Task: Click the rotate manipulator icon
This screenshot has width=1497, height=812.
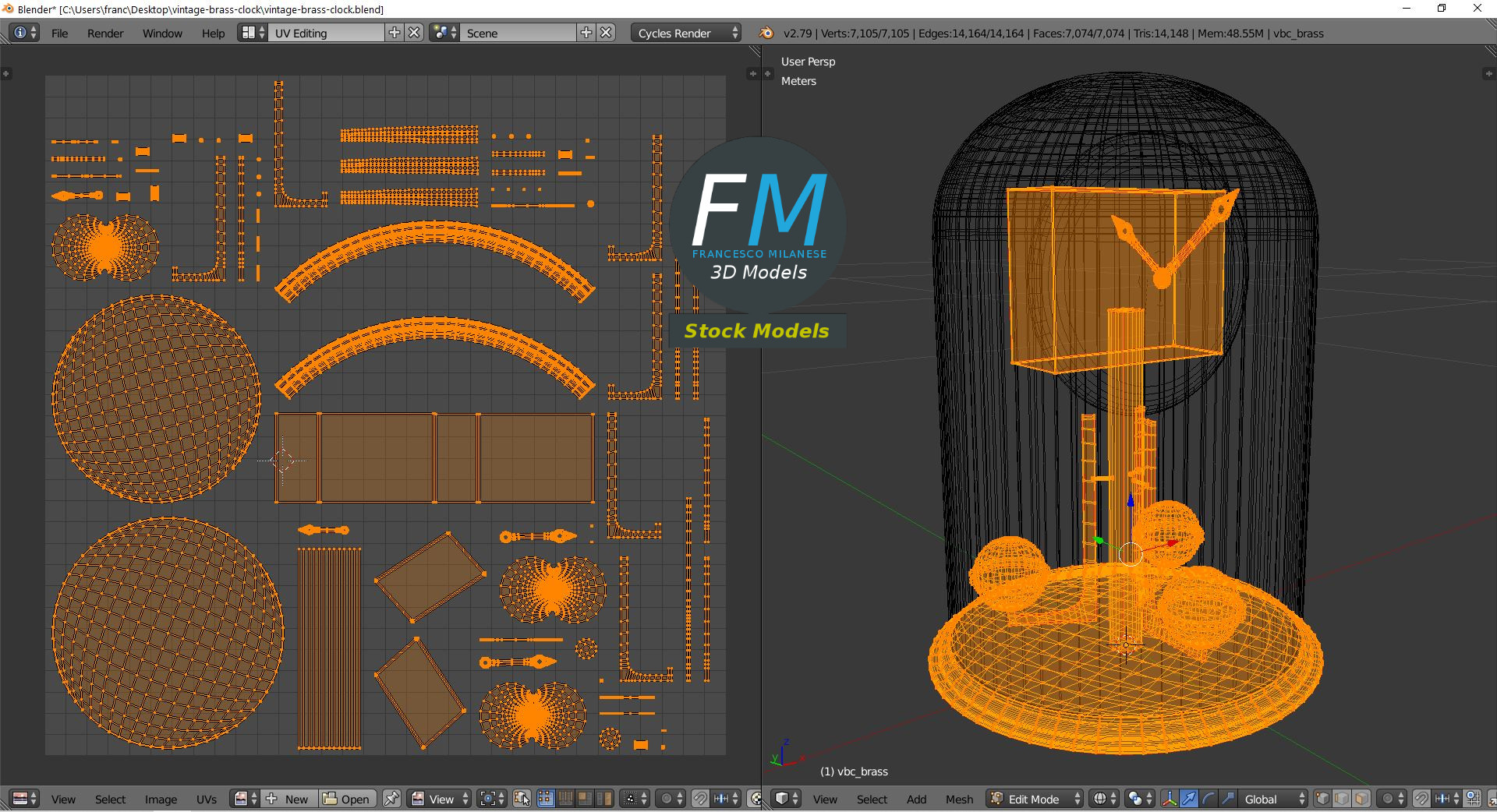Action: pyautogui.click(x=1208, y=799)
